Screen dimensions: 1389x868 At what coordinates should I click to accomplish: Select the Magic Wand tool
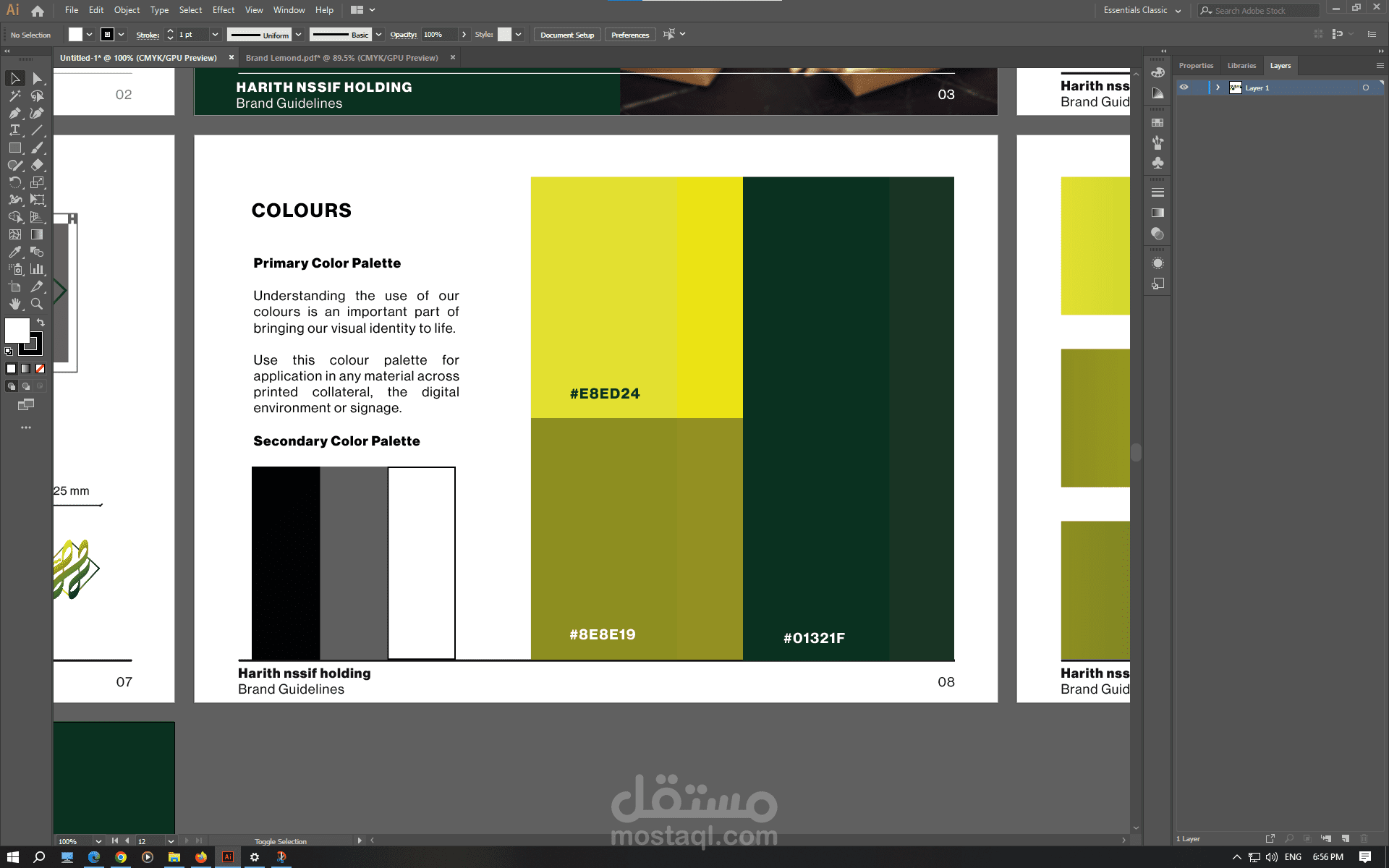[x=14, y=95]
